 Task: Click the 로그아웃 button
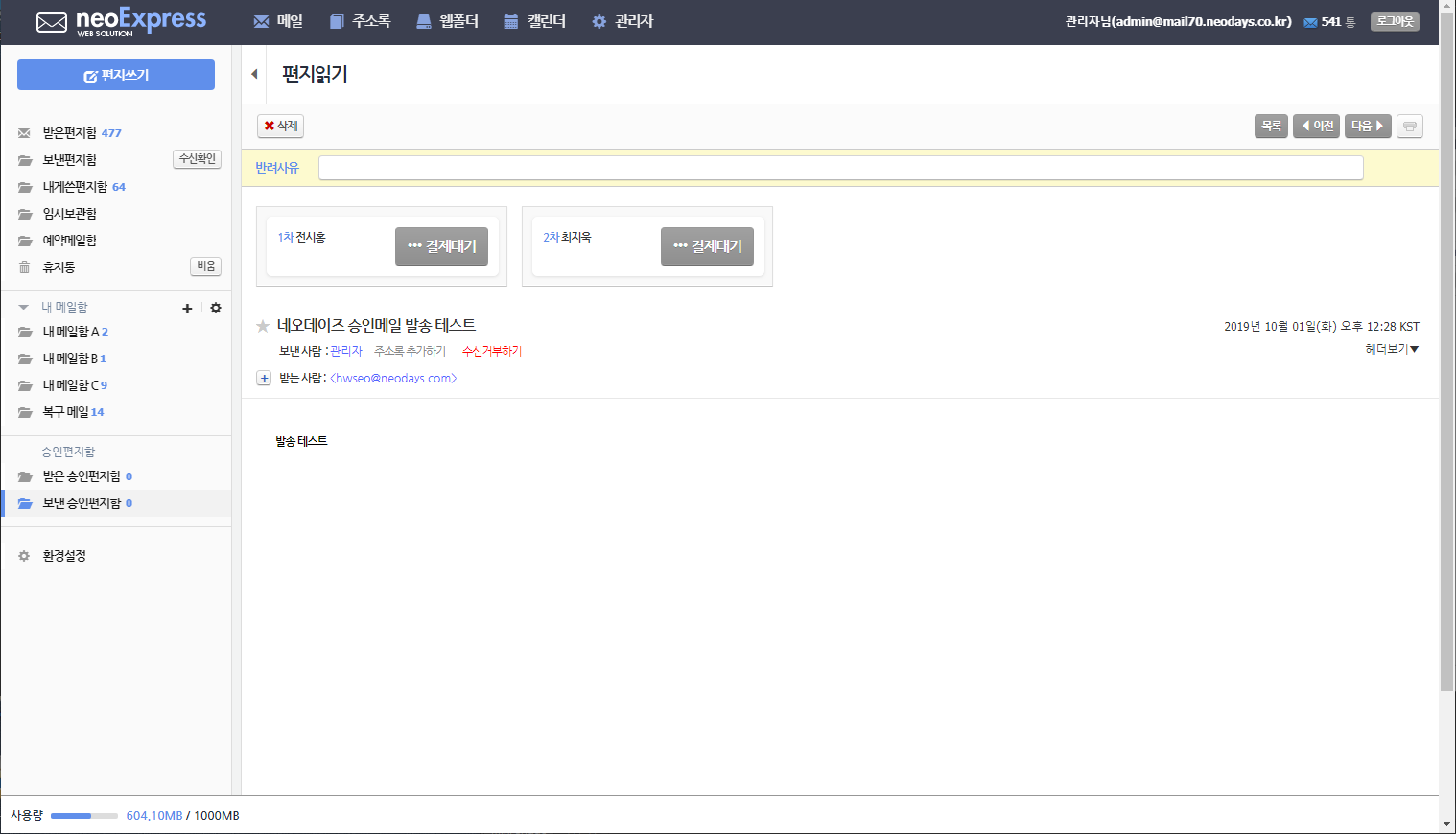(1395, 21)
